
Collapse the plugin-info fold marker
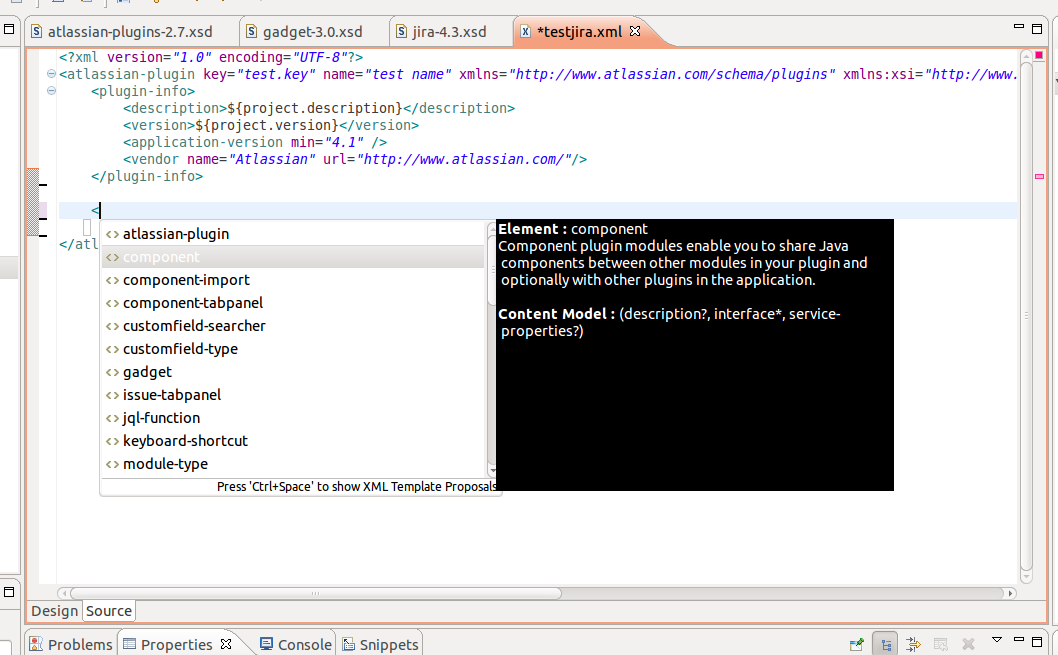pos(50,90)
